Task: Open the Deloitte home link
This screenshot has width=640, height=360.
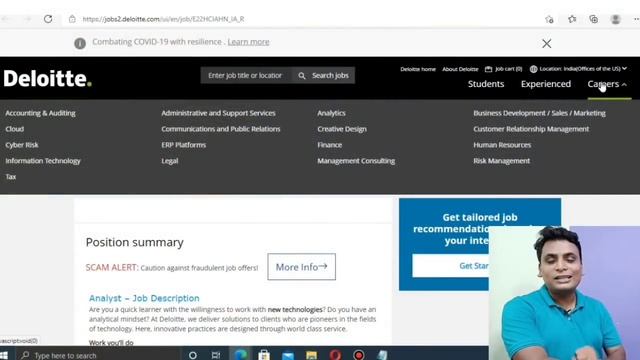Action: [x=418, y=69]
